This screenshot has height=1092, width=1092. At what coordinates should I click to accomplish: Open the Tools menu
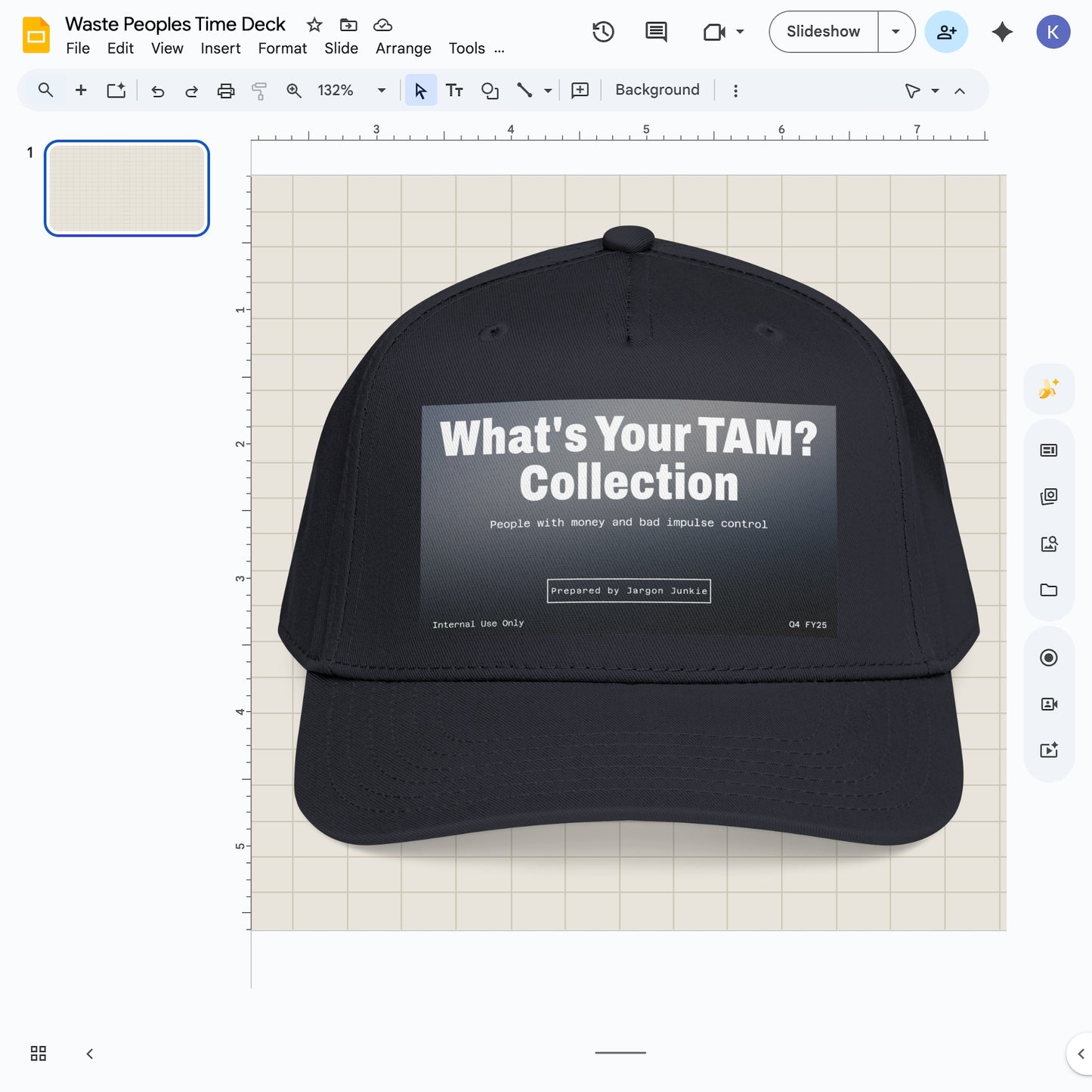pos(466,48)
